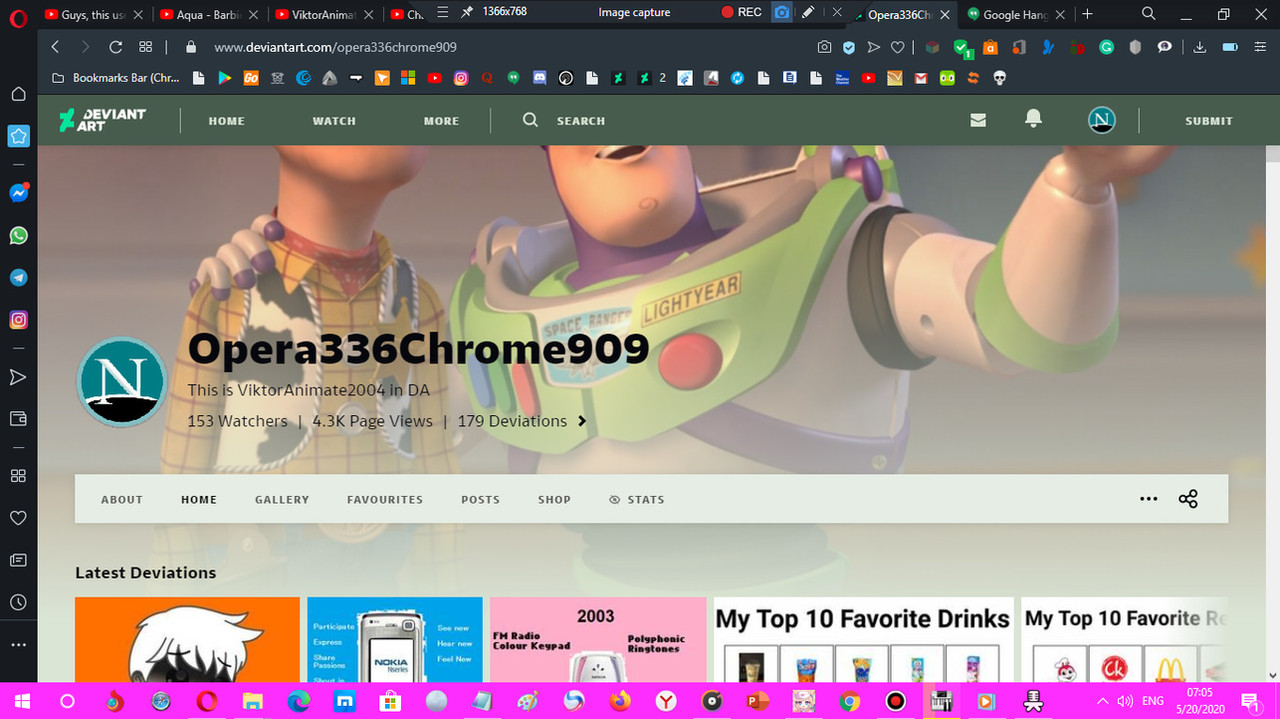The image size is (1280, 719).
Task: Open the three-dot options on the profile bar
Action: click(1148, 499)
